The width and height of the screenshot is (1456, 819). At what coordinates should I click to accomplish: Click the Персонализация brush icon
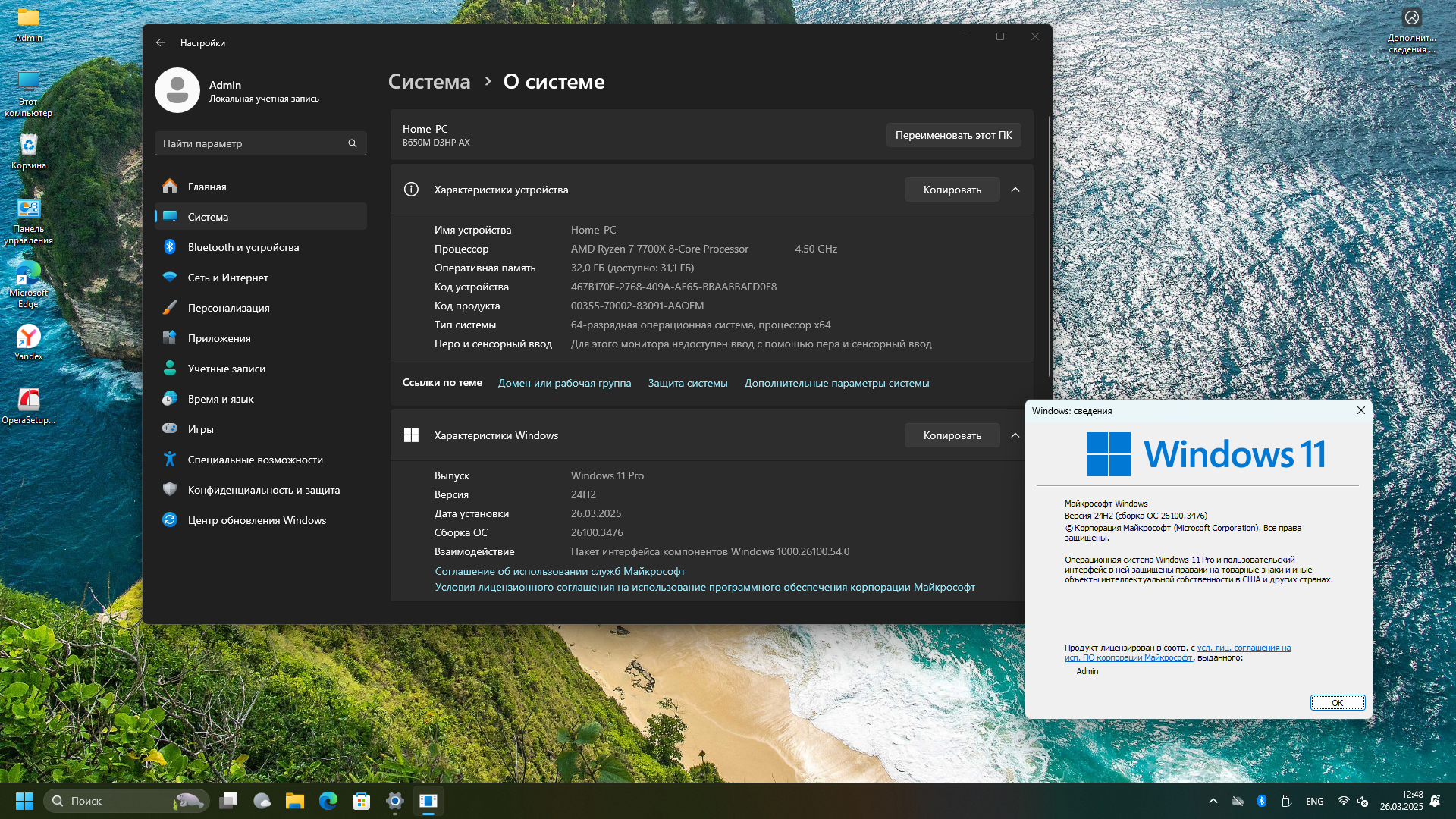point(170,308)
